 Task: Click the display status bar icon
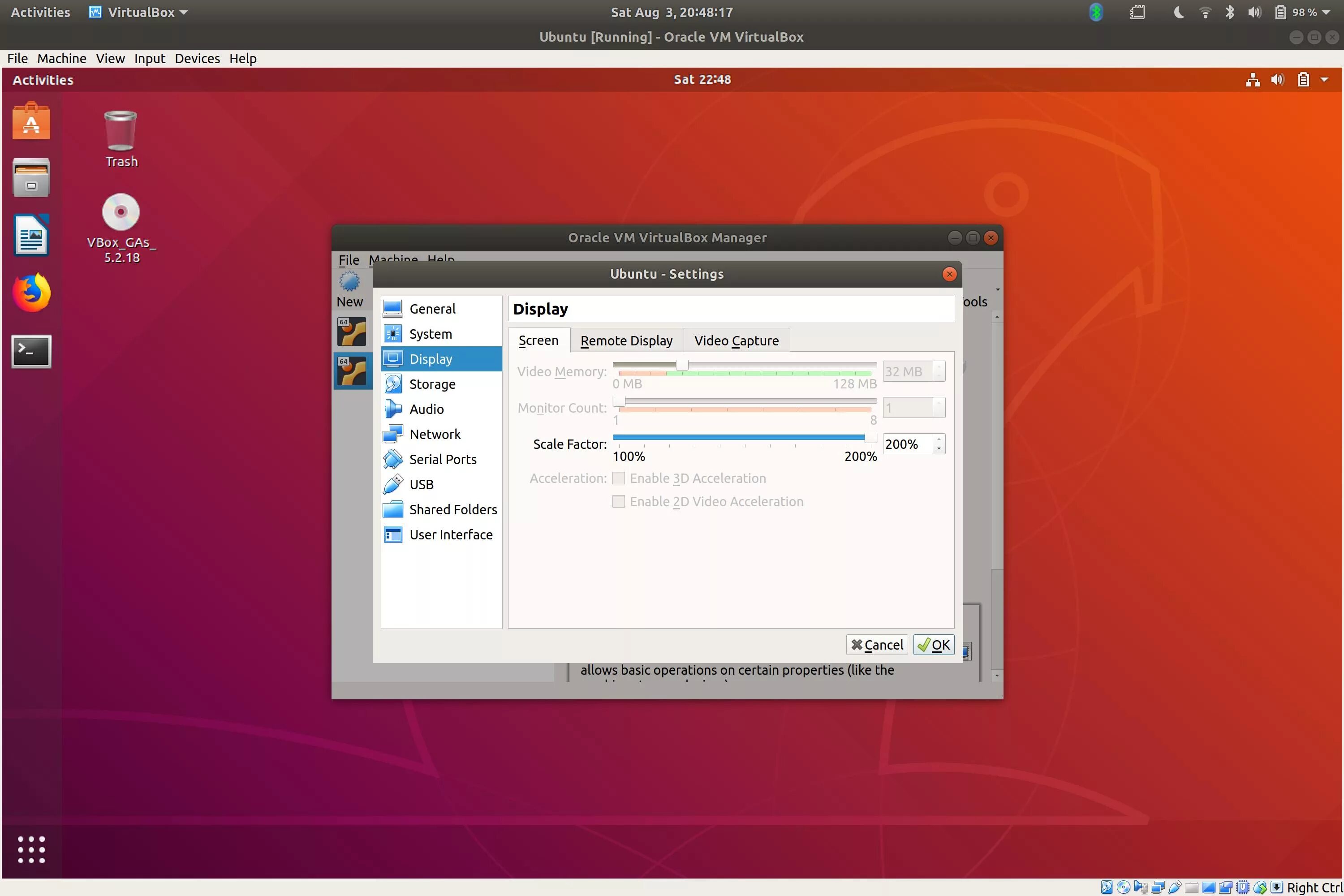point(1209,888)
